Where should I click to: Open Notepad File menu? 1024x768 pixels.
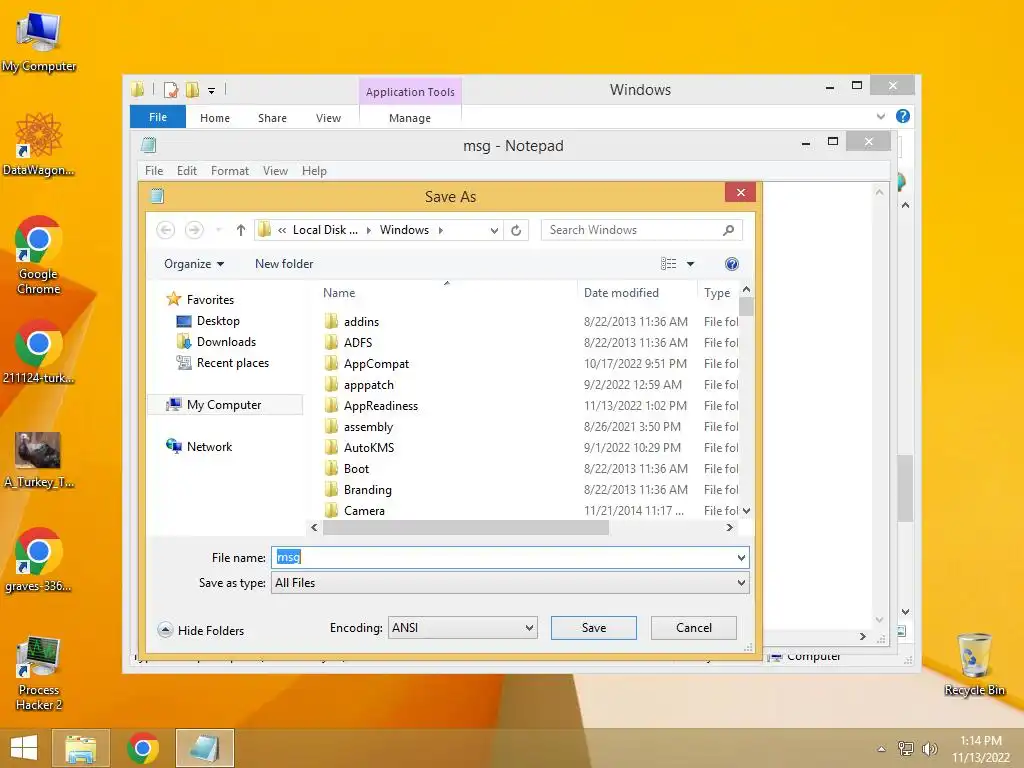click(x=154, y=170)
